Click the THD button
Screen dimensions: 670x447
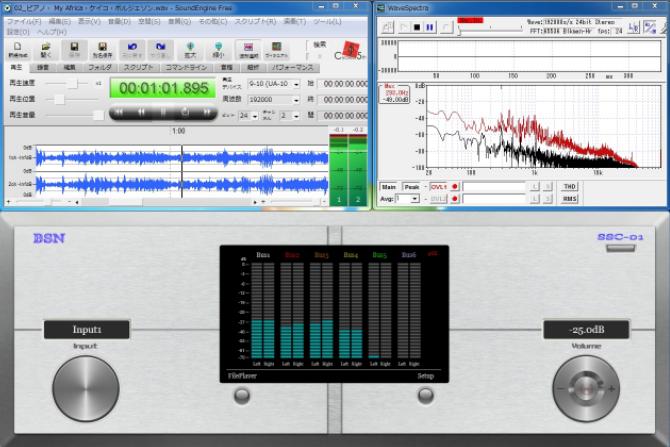[569, 186]
